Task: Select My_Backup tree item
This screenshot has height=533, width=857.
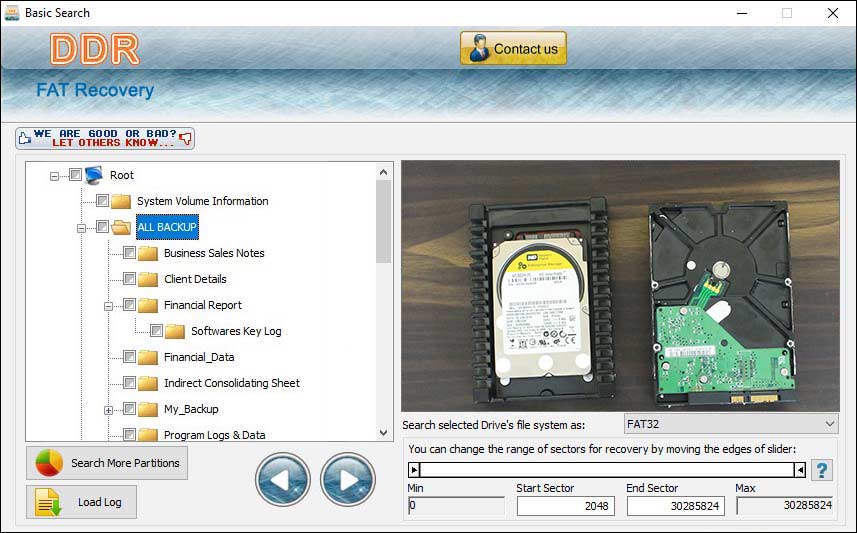Action: click(191, 409)
